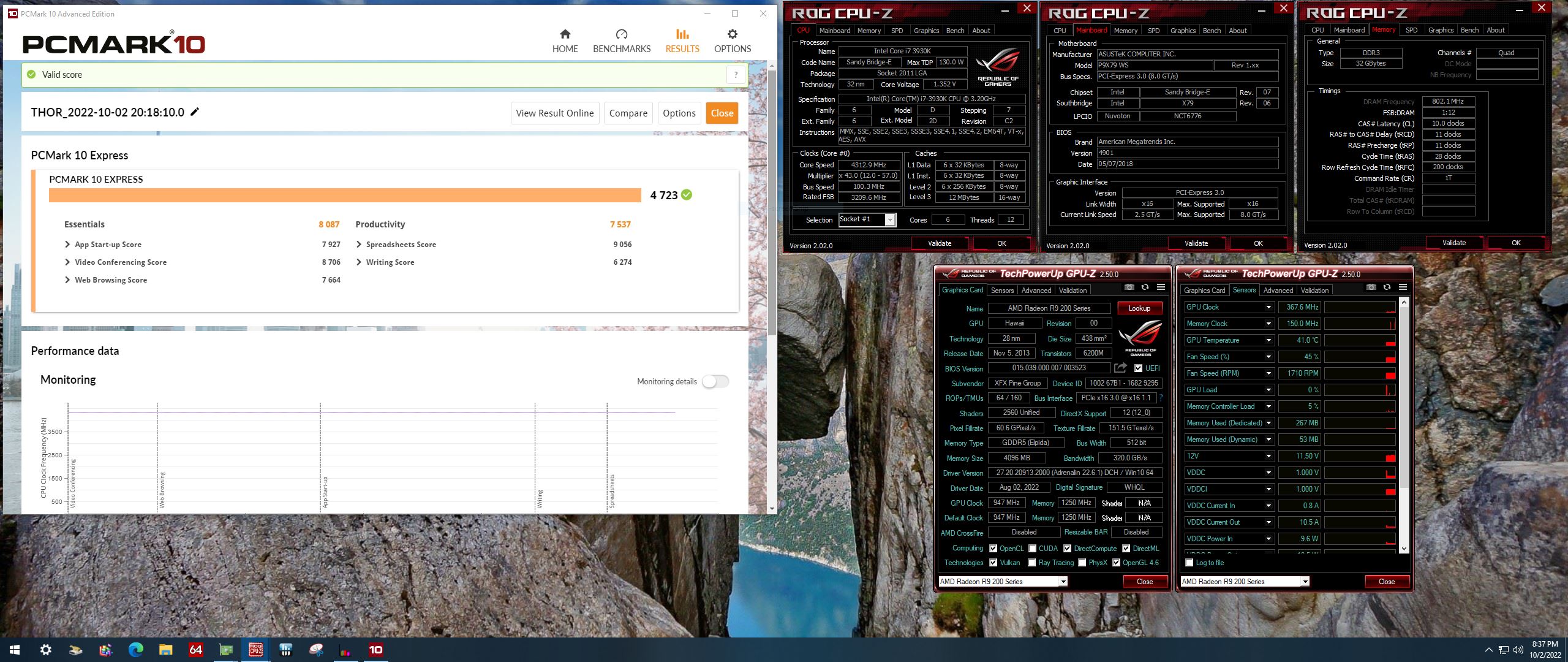Click the BIOS export share icon in GPU-Z

click(x=1120, y=368)
